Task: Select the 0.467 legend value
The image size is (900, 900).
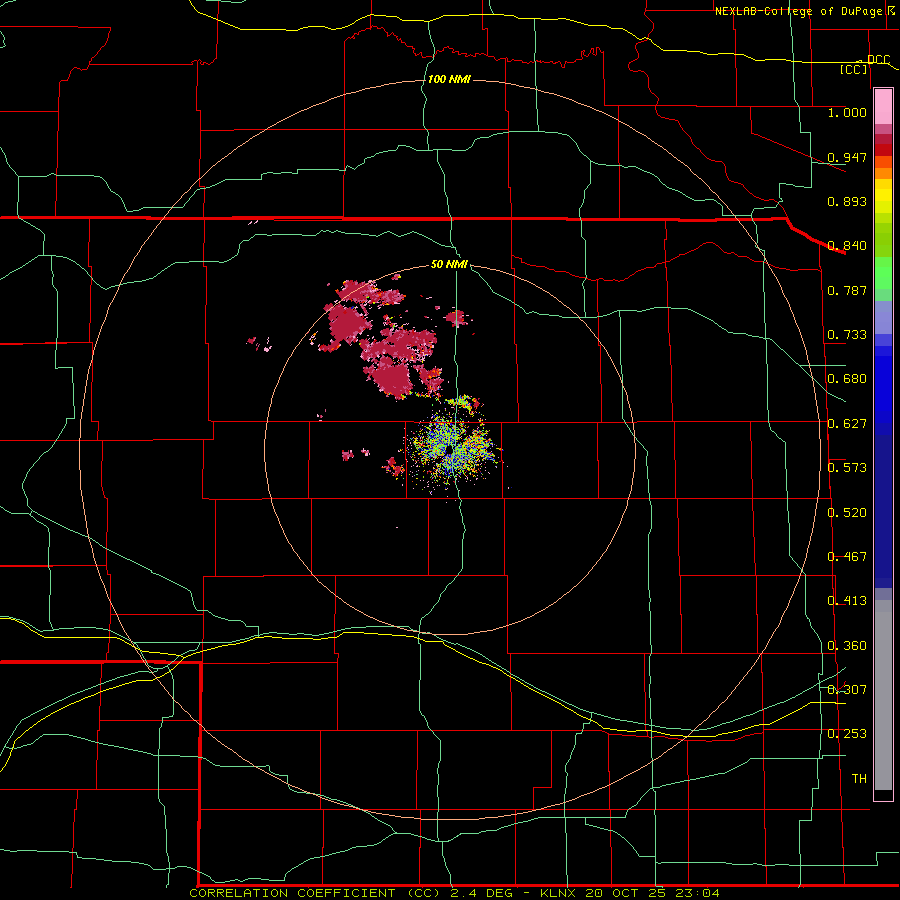Action: (847, 557)
